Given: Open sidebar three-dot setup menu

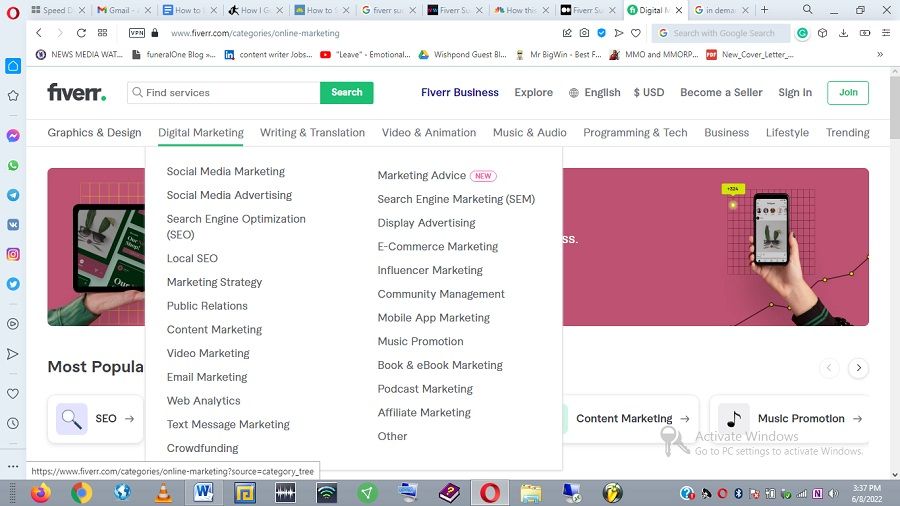Looking at the screenshot, I should pos(13,466).
